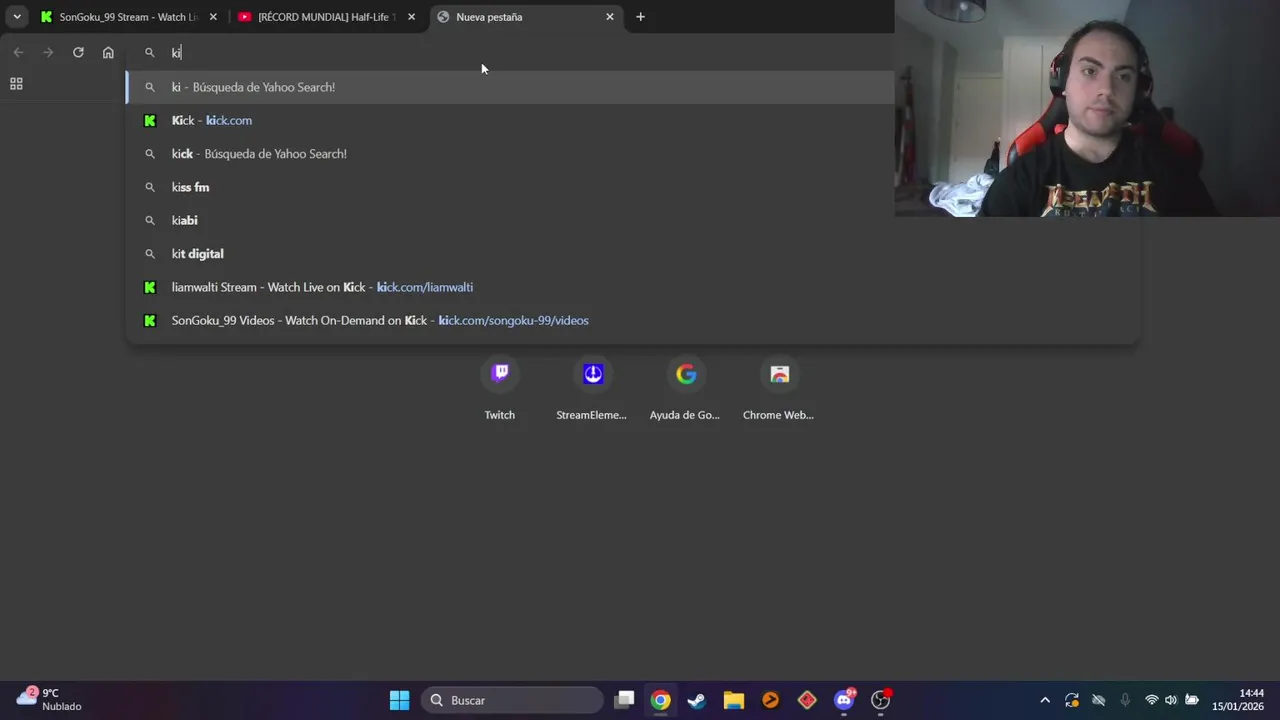Open OBS Studio from the taskbar

pyautogui.click(x=881, y=700)
